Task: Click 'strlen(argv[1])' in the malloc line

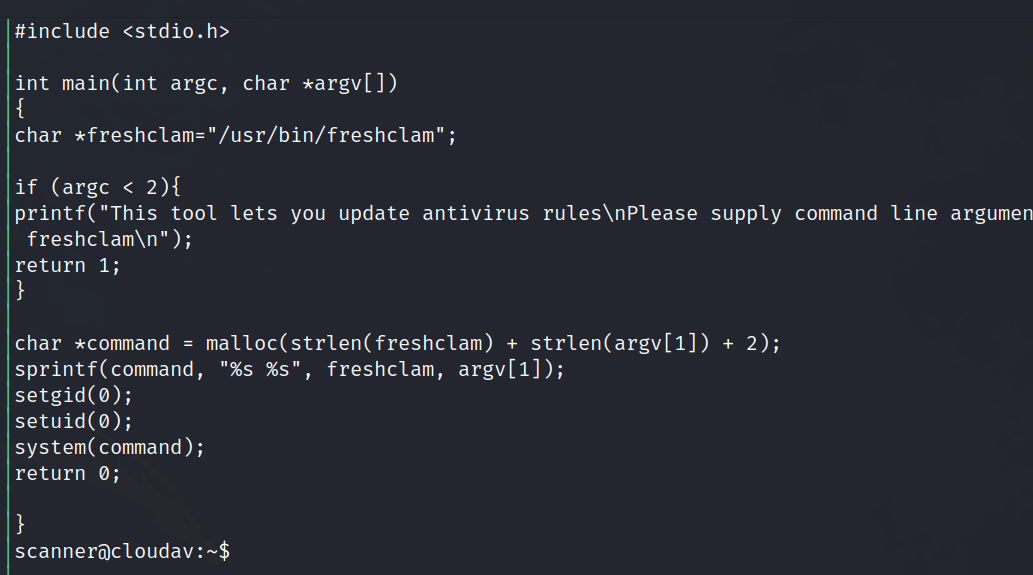Action: click(619, 343)
